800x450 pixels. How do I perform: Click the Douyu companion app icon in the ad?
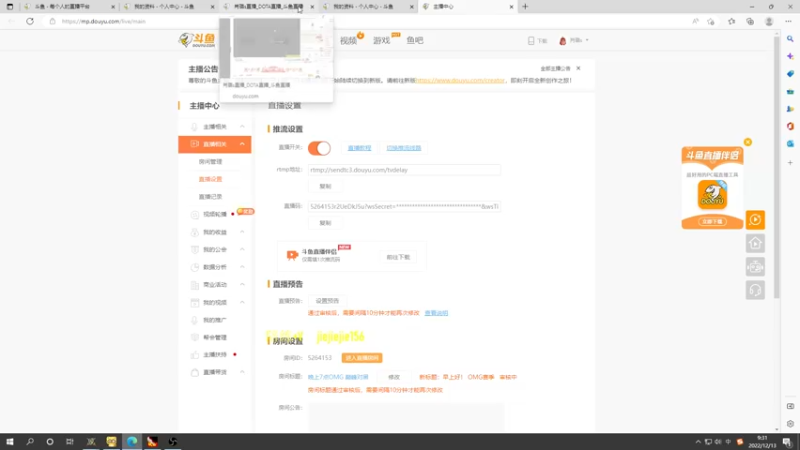712,194
